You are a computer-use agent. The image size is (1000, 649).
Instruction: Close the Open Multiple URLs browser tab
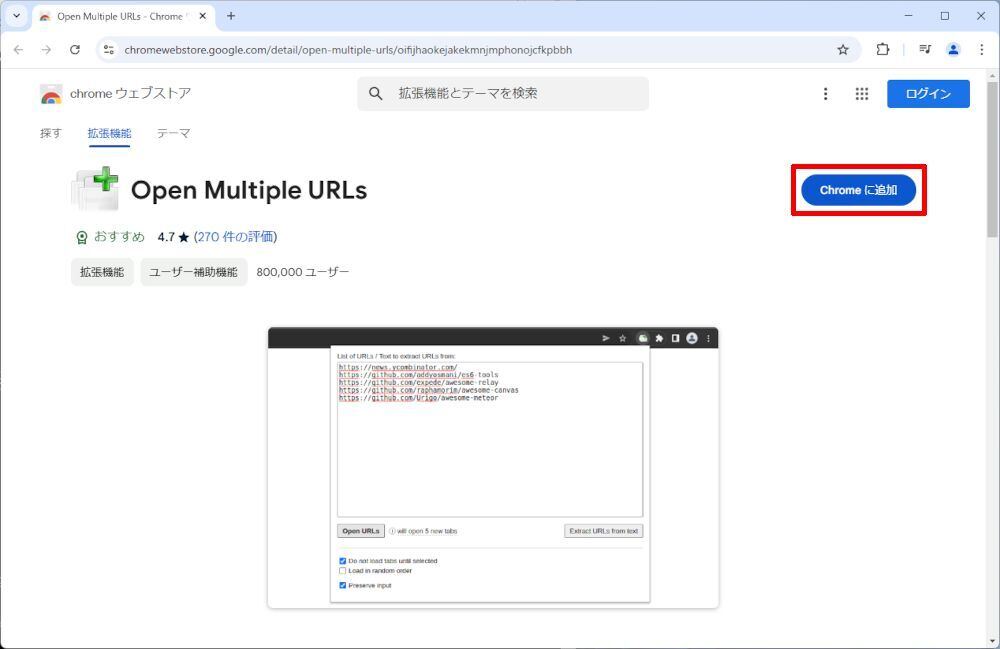click(203, 16)
